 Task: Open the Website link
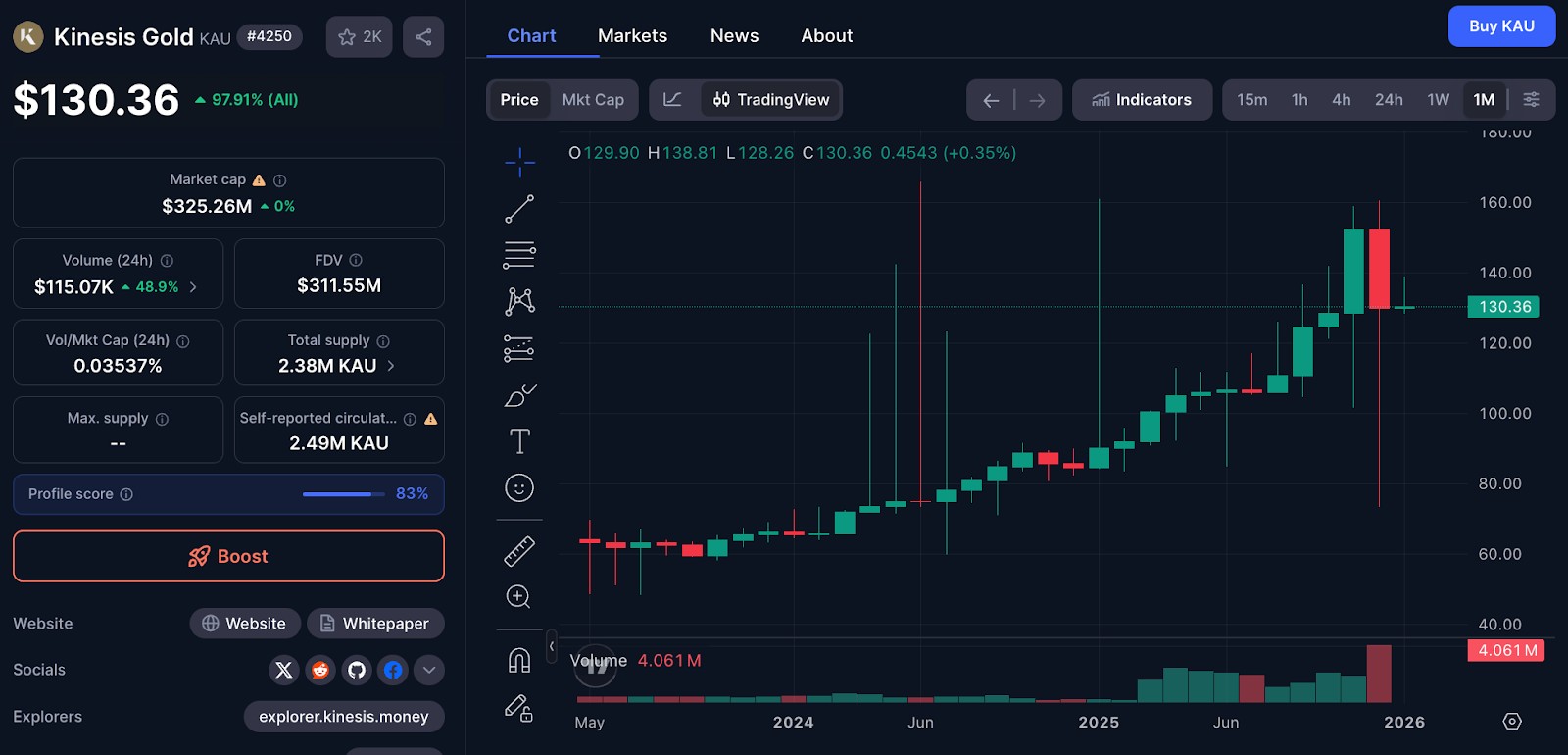pos(244,624)
